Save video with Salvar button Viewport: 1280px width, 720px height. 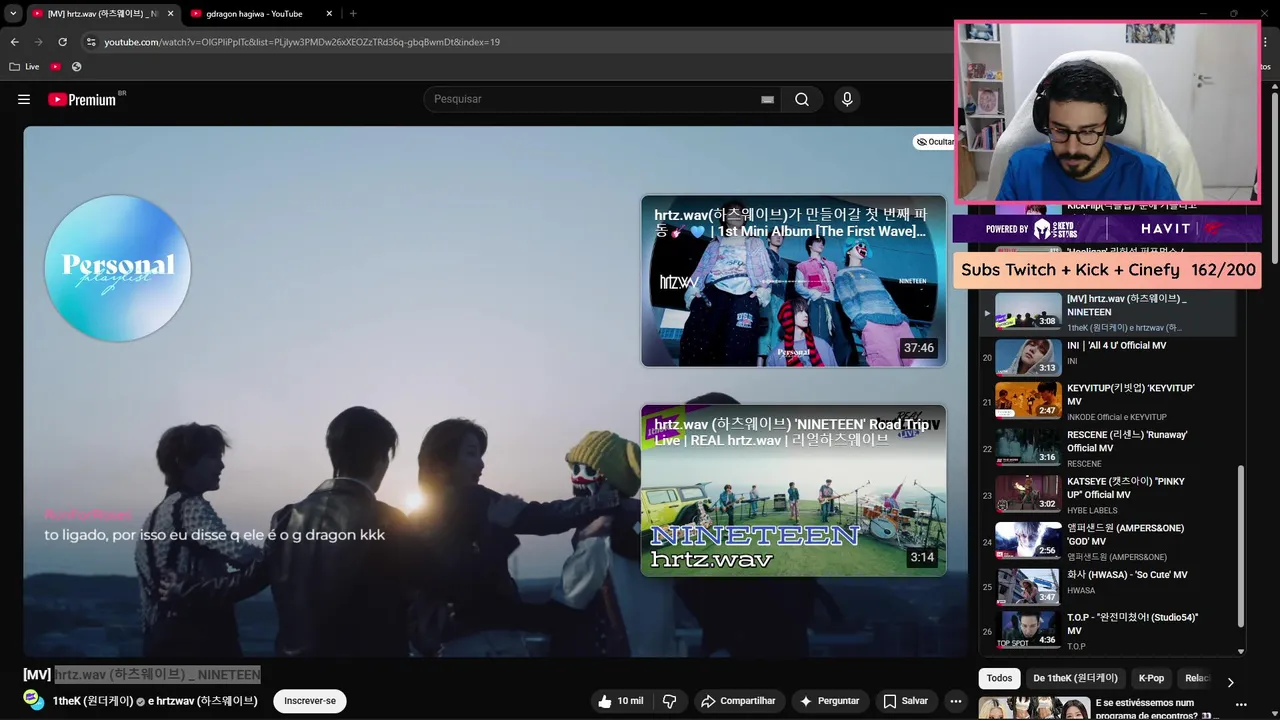(905, 701)
